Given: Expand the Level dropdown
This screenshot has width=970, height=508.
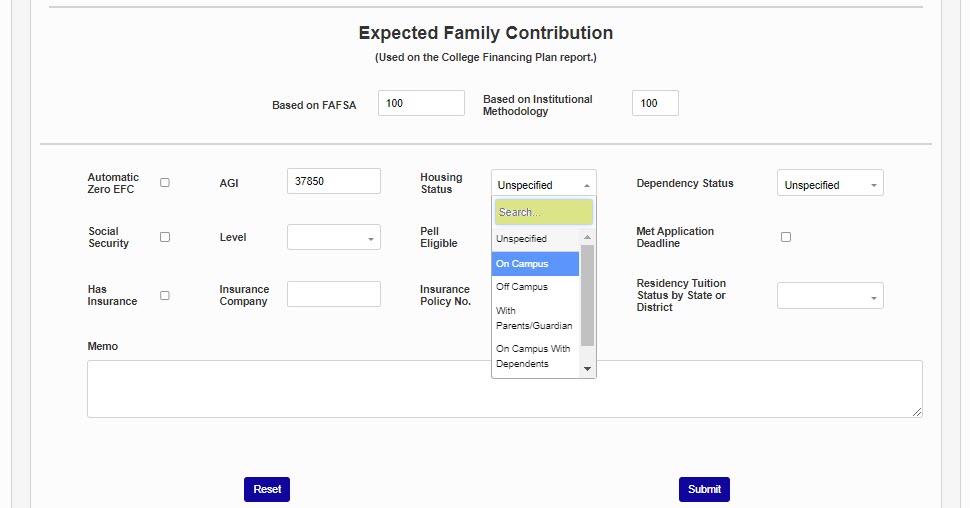Looking at the screenshot, I should pos(333,238).
